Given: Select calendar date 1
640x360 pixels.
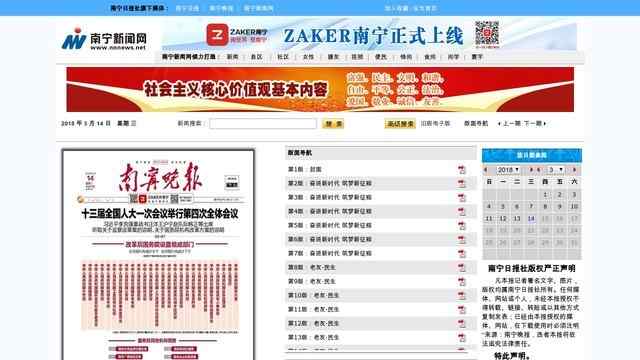Looking at the screenshot, I should click(x=545, y=195).
